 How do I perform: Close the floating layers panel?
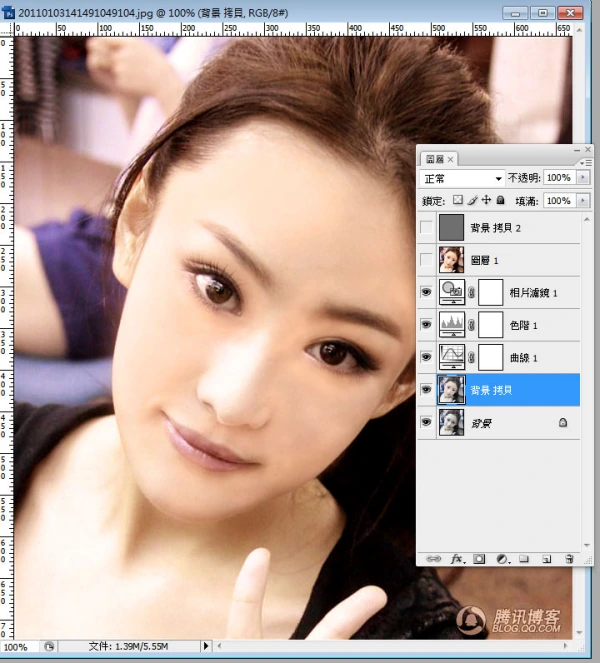point(588,150)
